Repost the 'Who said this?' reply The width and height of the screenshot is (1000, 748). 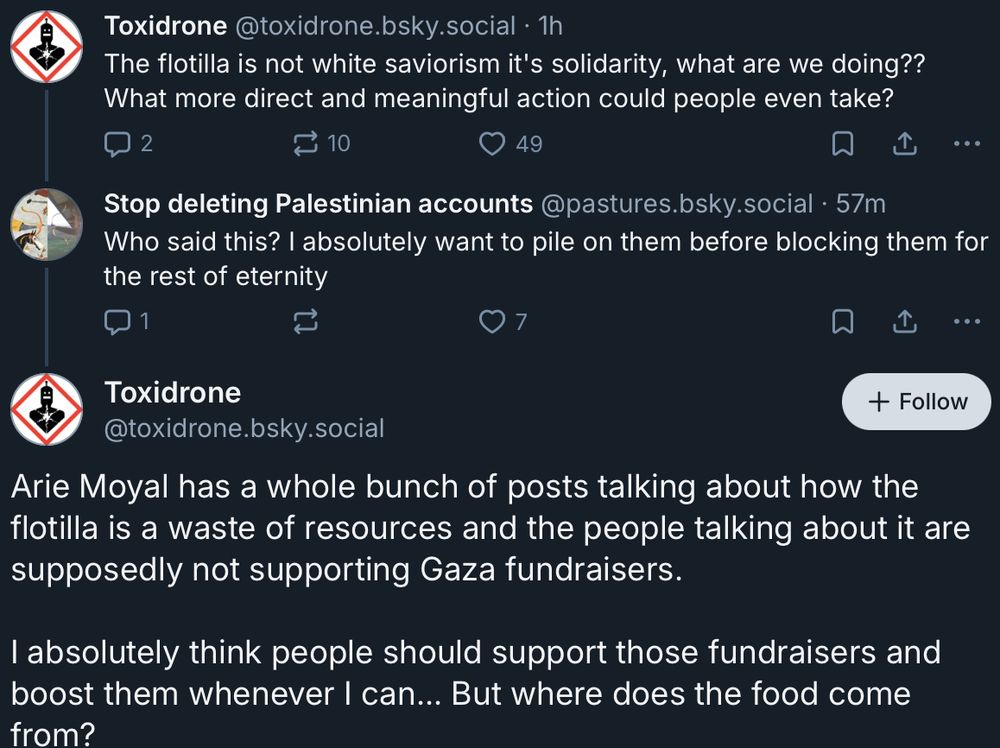point(306,321)
